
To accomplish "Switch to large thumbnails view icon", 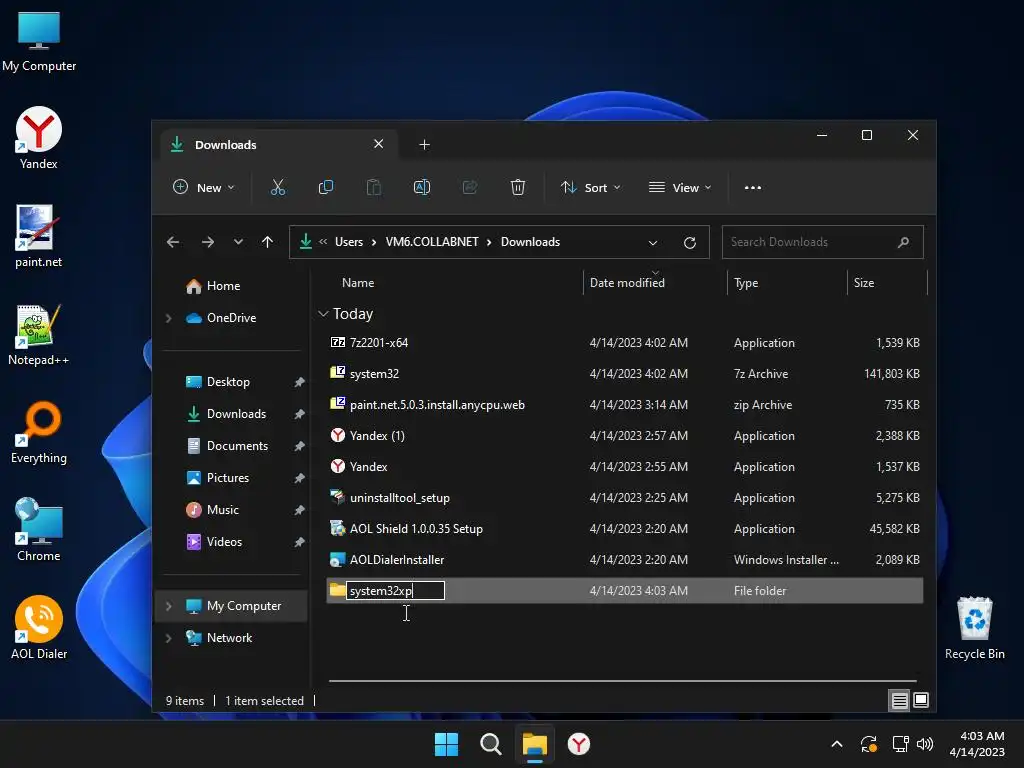I will (921, 700).
